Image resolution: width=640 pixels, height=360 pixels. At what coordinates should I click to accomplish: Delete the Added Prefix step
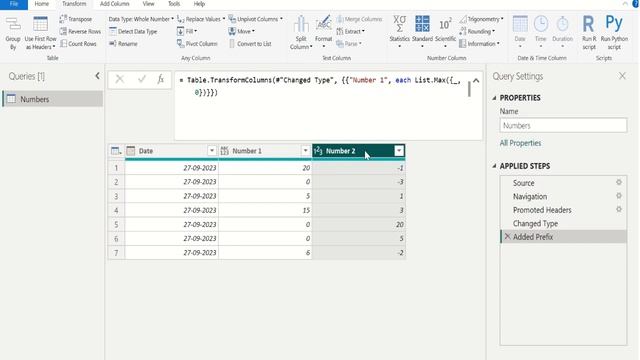click(x=507, y=236)
